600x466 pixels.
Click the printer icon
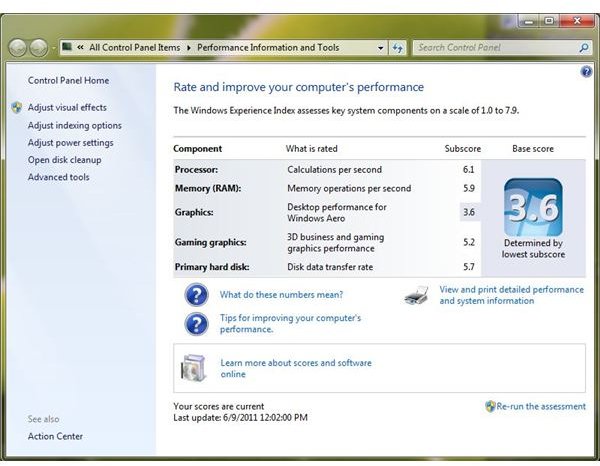(416, 295)
